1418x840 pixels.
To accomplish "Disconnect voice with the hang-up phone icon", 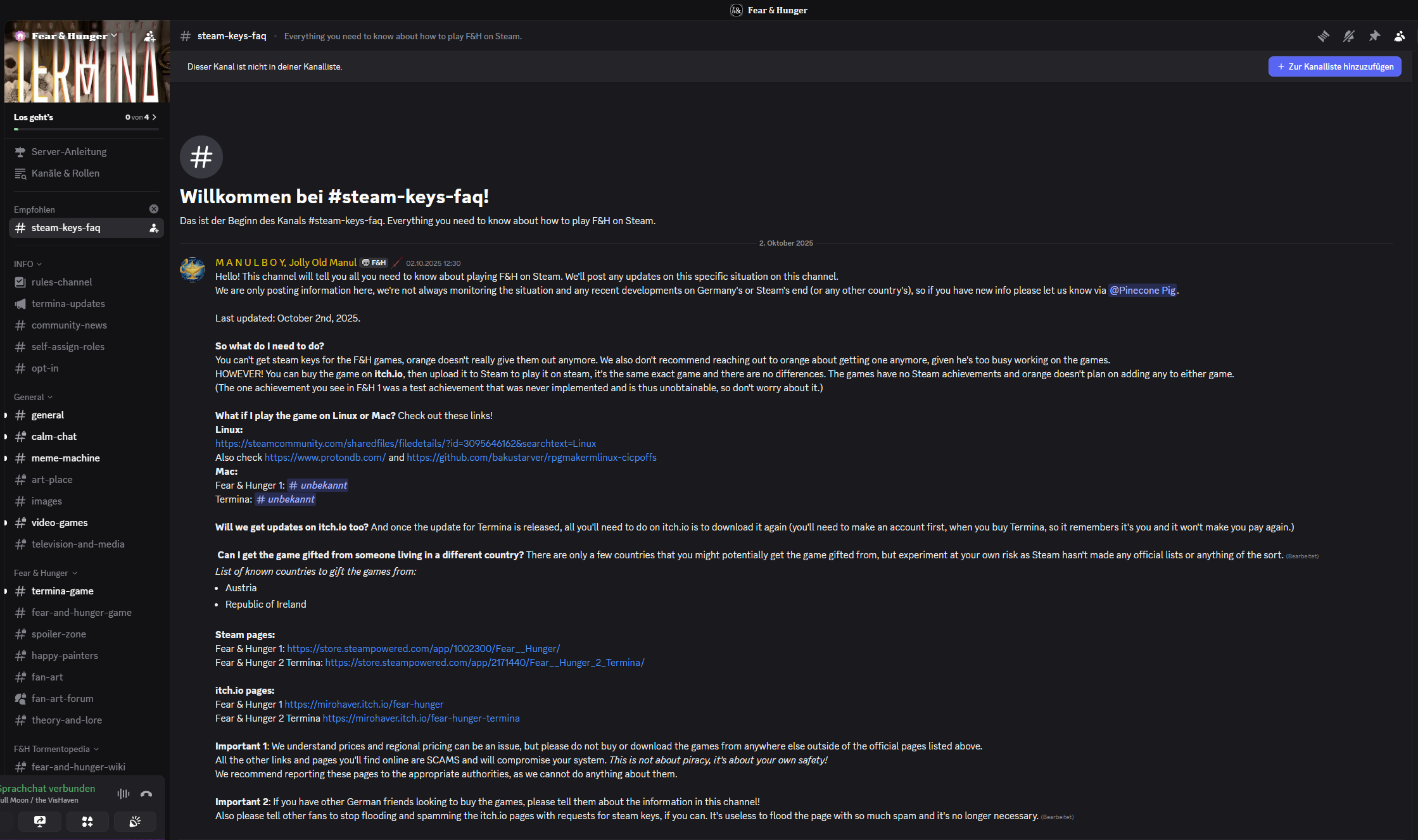I will pos(146,794).
